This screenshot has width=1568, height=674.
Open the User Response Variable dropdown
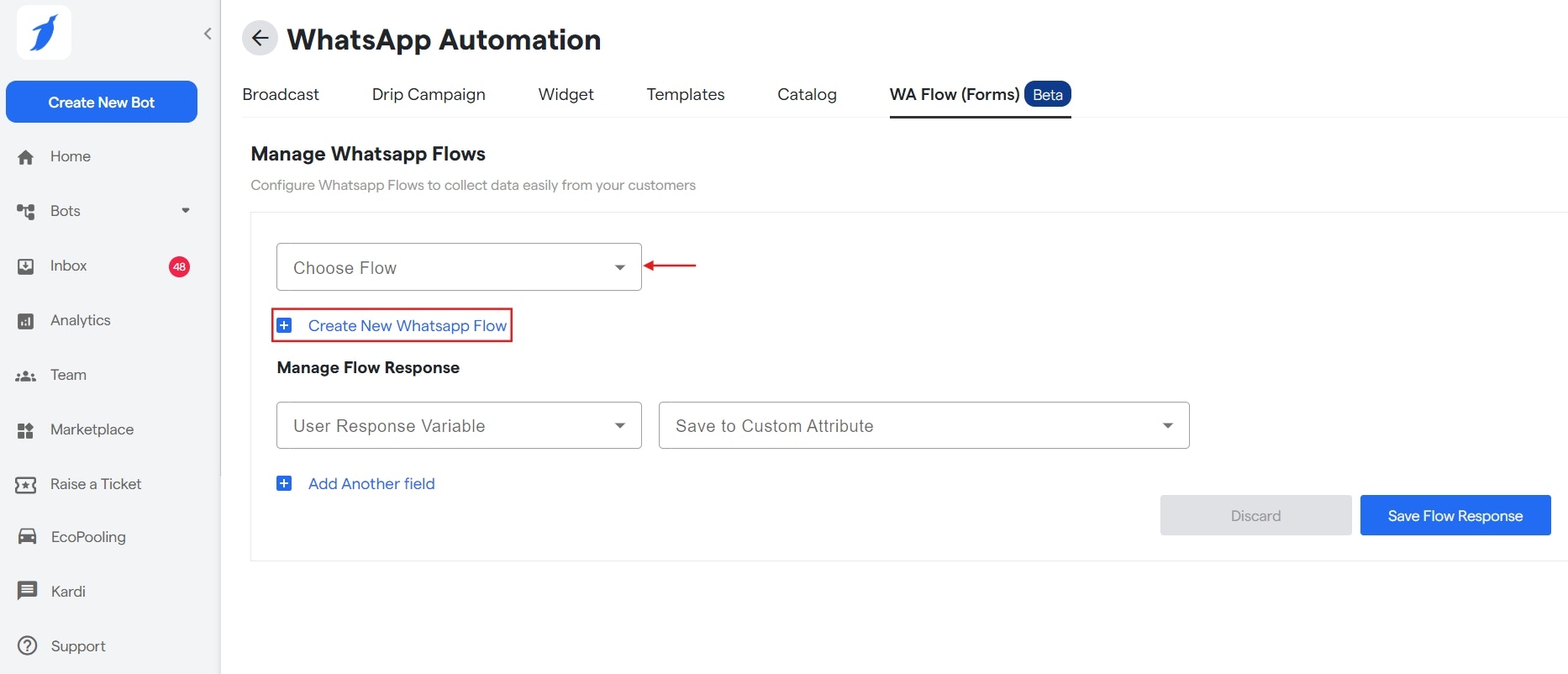(459, 425)
